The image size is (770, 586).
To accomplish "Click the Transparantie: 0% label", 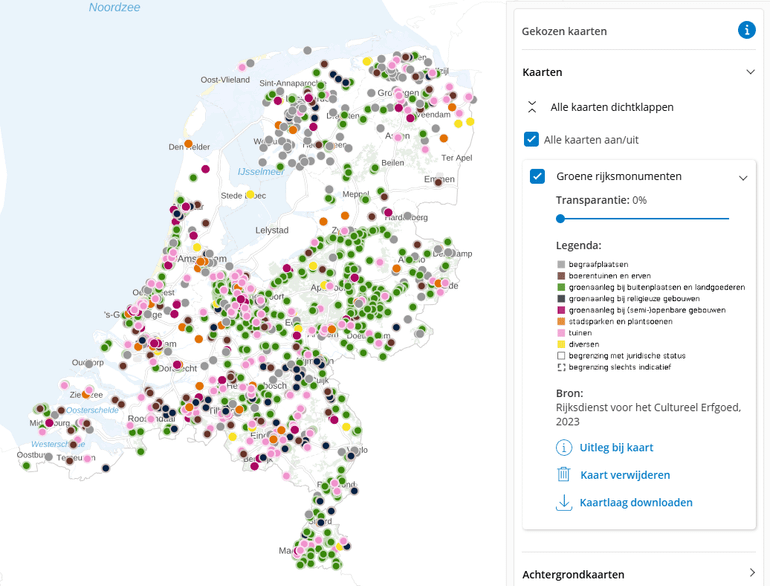I will coord(601,200).
